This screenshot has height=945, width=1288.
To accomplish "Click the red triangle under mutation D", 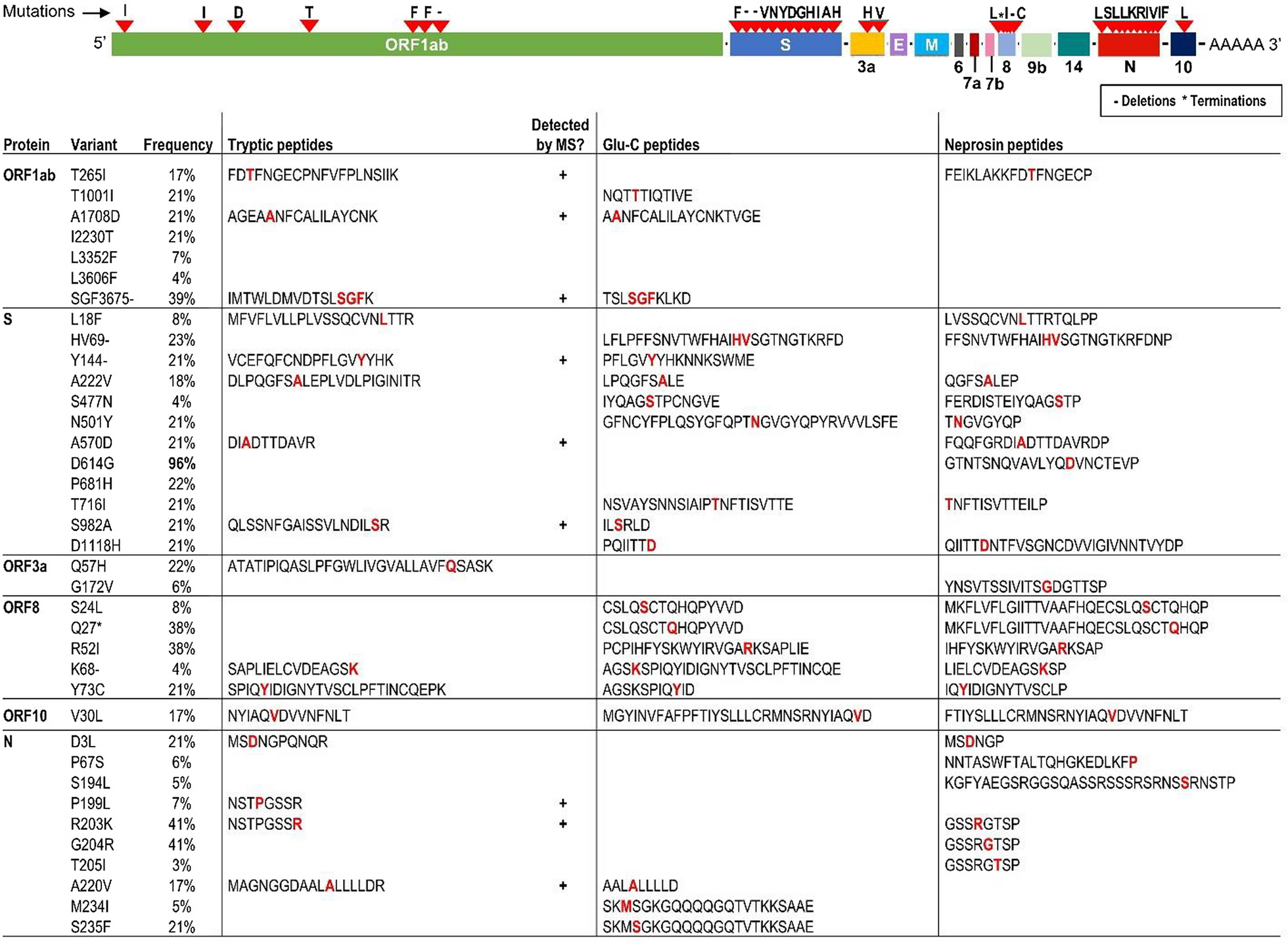I will tap(237, 26).
